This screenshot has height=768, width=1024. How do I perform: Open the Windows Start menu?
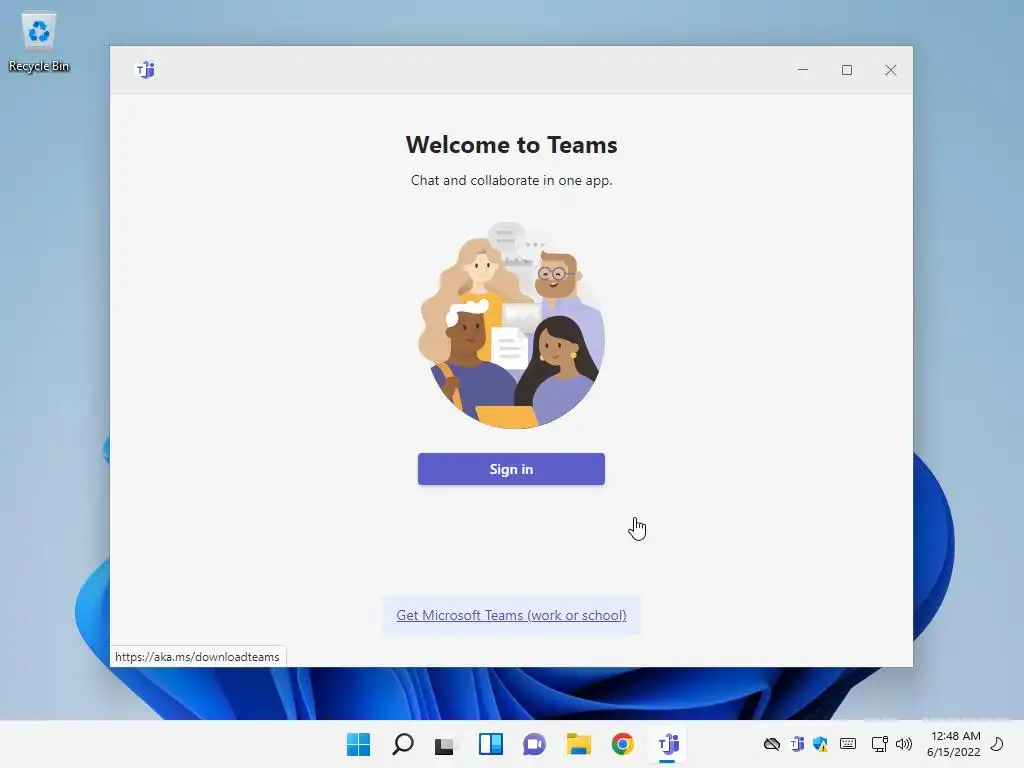coord(359,744)
